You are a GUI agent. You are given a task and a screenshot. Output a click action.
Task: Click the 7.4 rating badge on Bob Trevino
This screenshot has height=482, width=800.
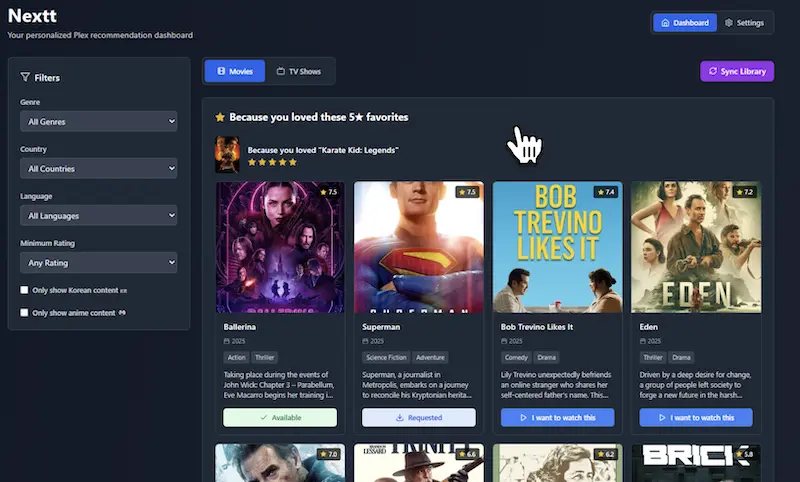pyautogui.click(x=606, y=192)
